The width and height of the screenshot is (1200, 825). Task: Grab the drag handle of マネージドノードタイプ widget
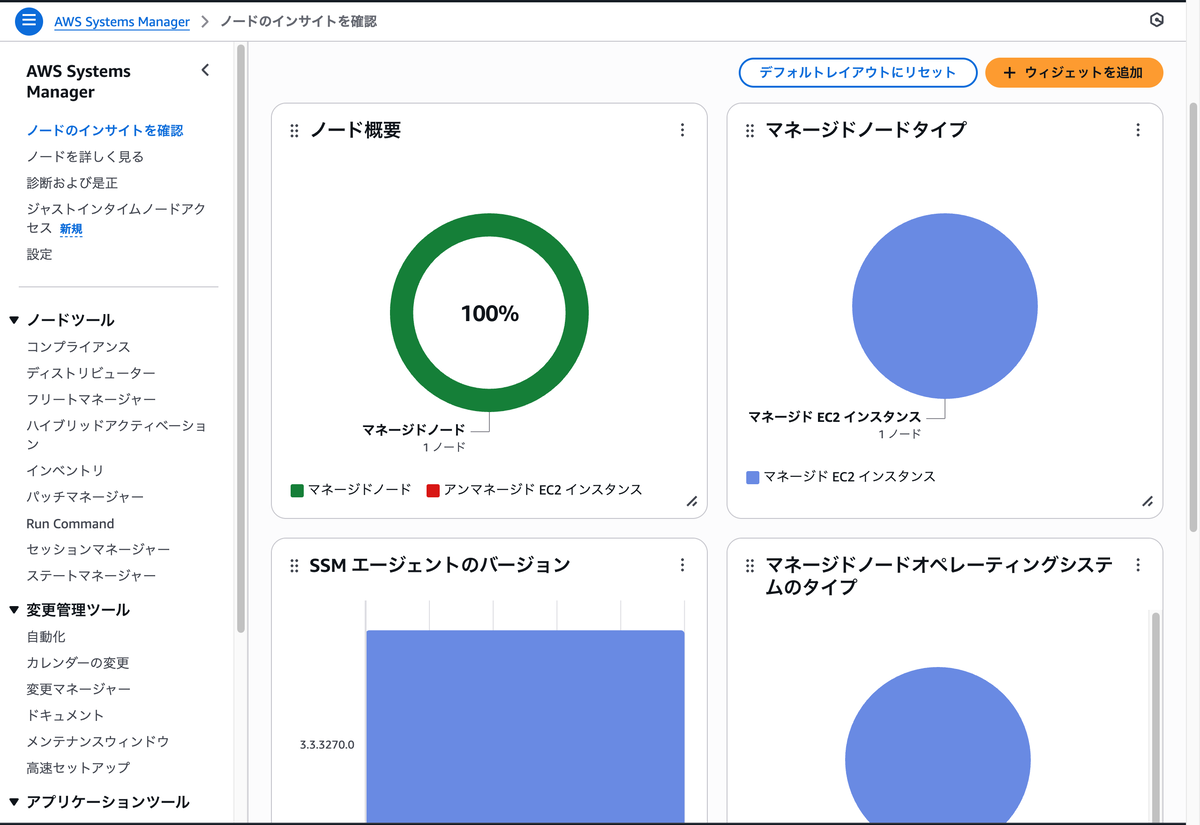click(750, 131)
